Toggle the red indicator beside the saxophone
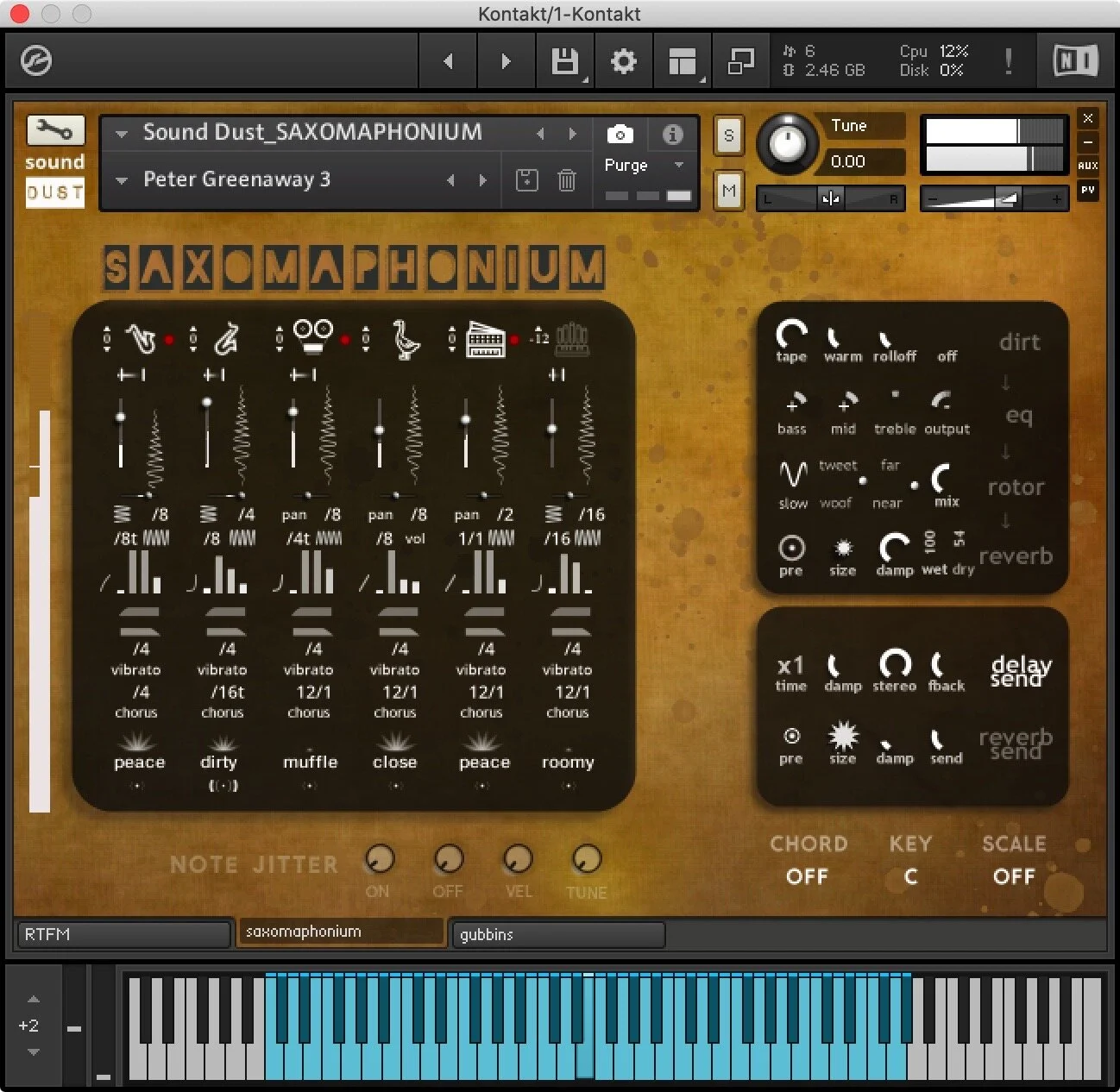The image size is (1120, 1092). pyautogui.click(x=169, y=339)
